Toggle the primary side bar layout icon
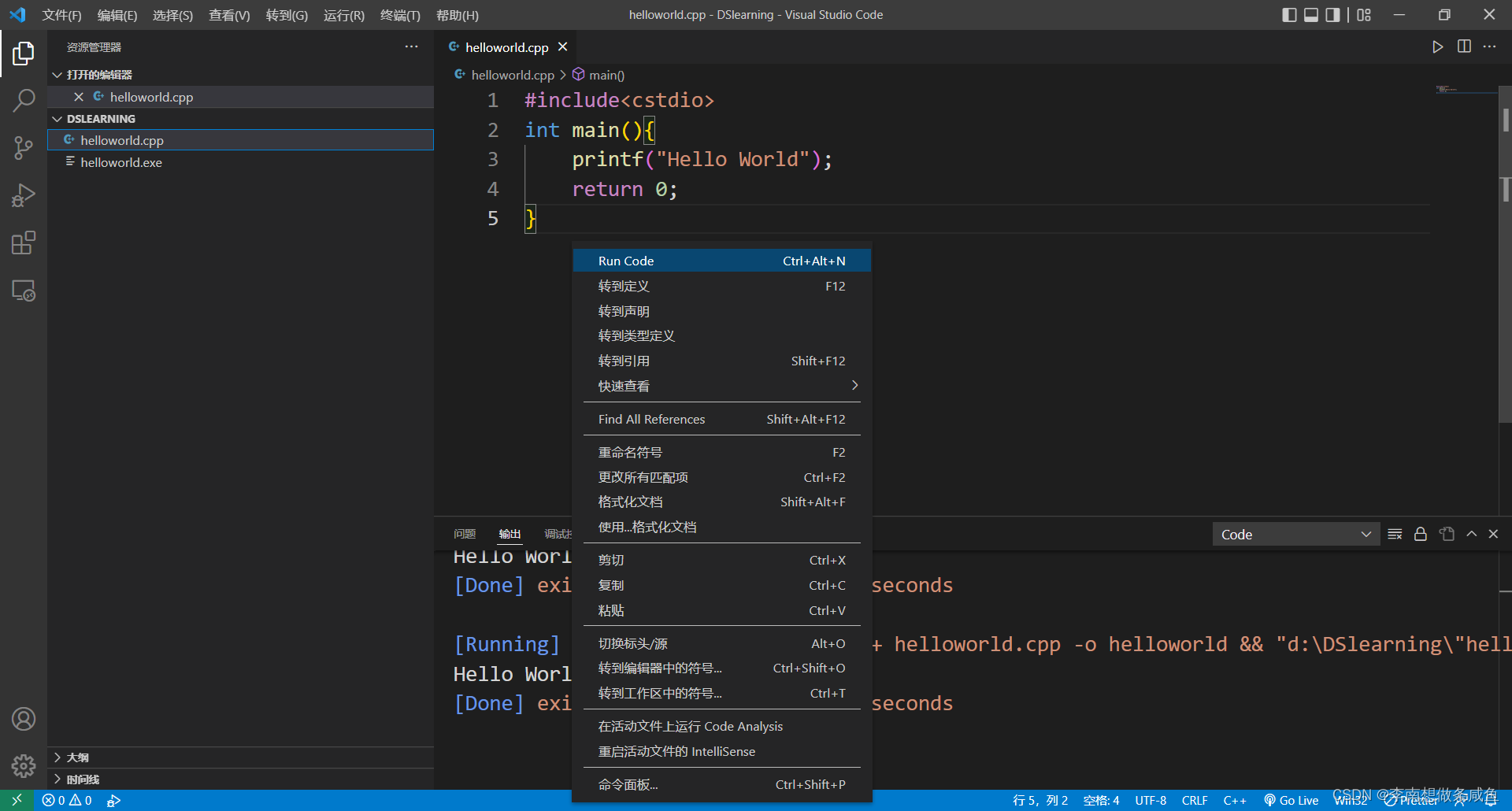1512x811 pixels. (1289, 15)
